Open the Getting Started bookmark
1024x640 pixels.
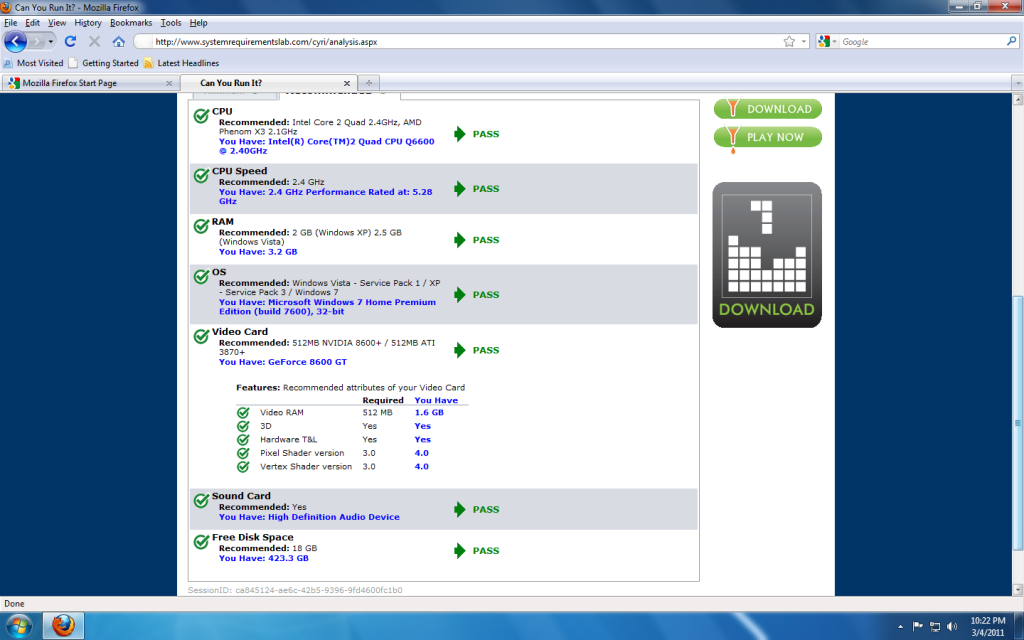tap(103, 63)
